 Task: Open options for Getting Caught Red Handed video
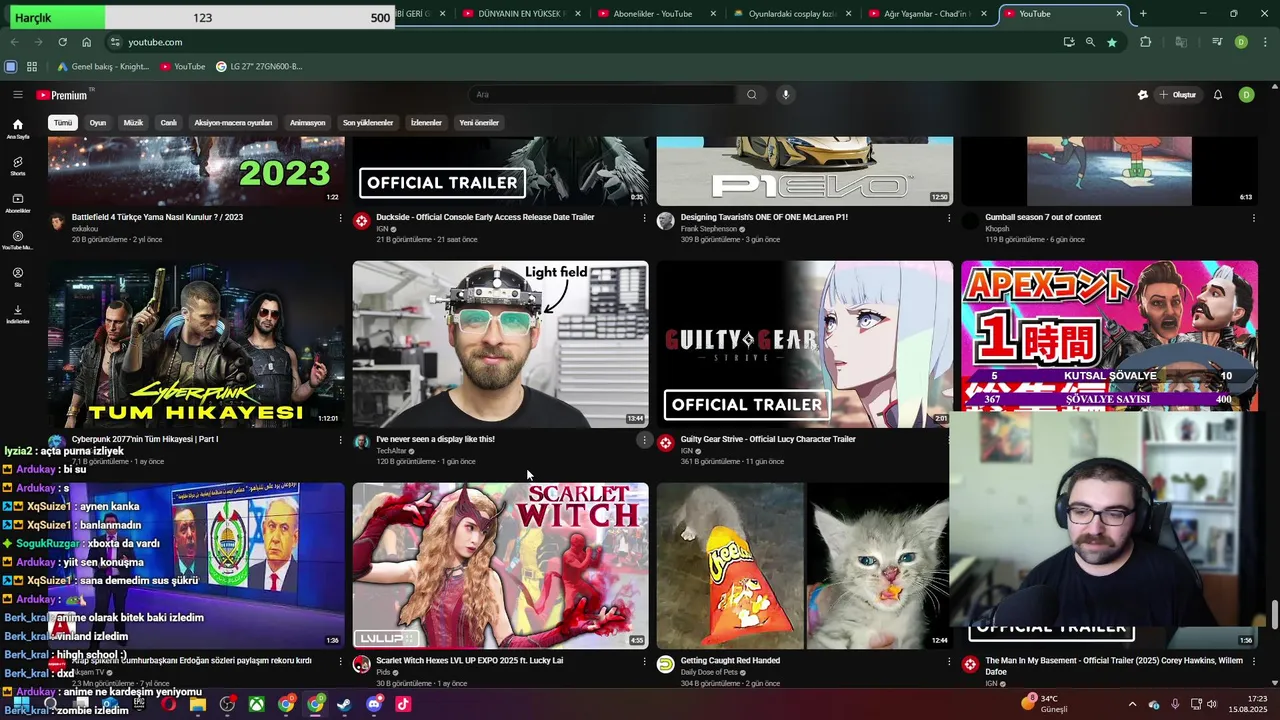coord(948,661)
